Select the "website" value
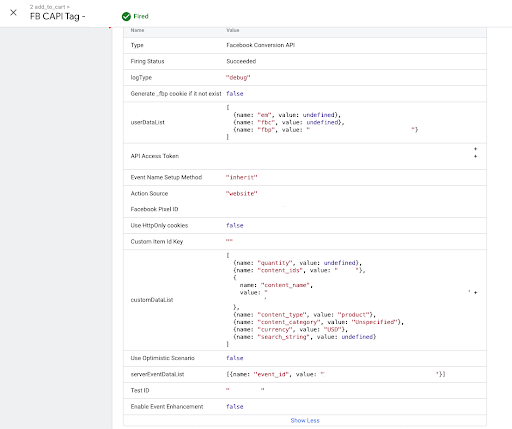The width and height of the screenshot is (512, 429). point(242,194)
